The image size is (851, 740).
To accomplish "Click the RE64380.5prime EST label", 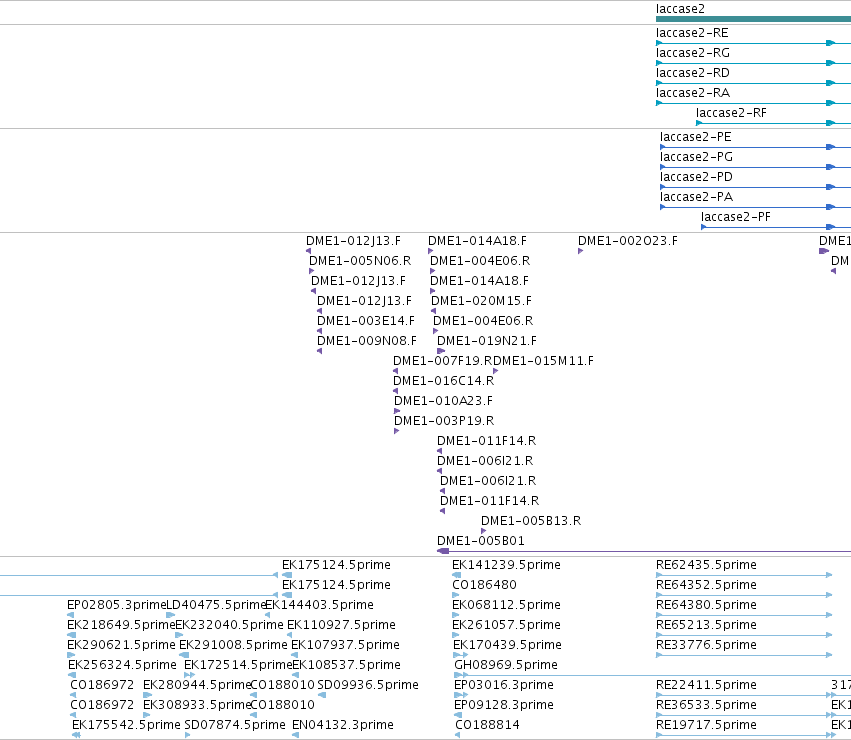I will (x=706, y=605).
